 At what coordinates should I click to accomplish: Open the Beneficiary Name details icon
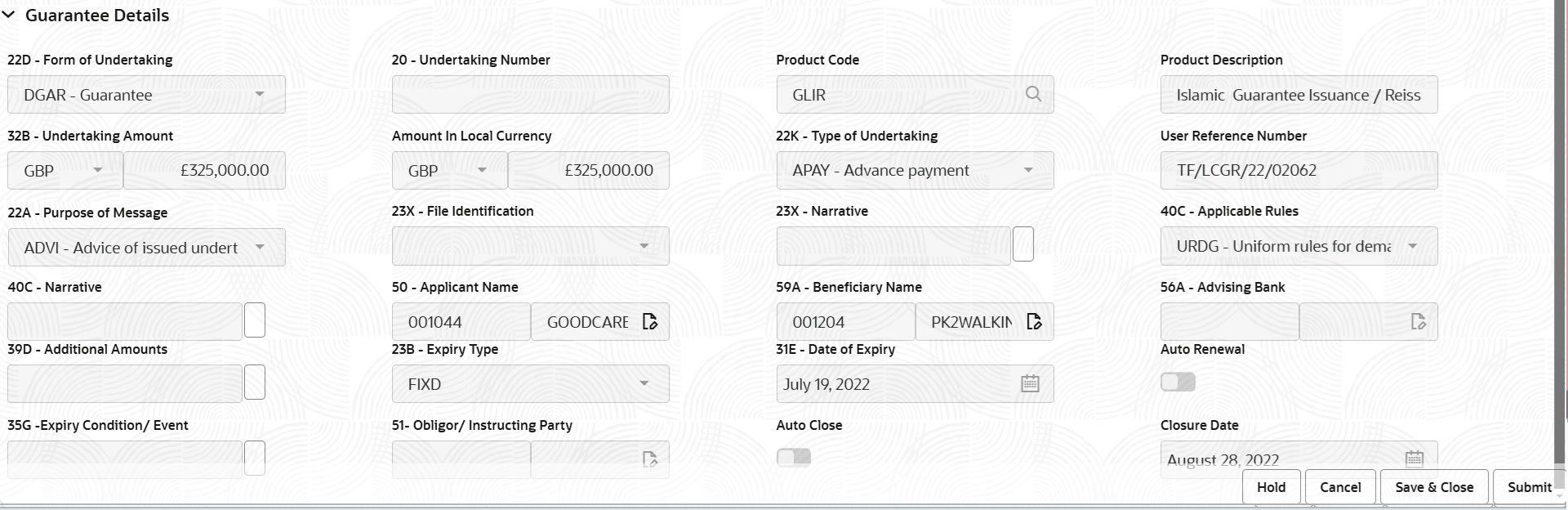pyautogui.click(x=1034, y=321)
